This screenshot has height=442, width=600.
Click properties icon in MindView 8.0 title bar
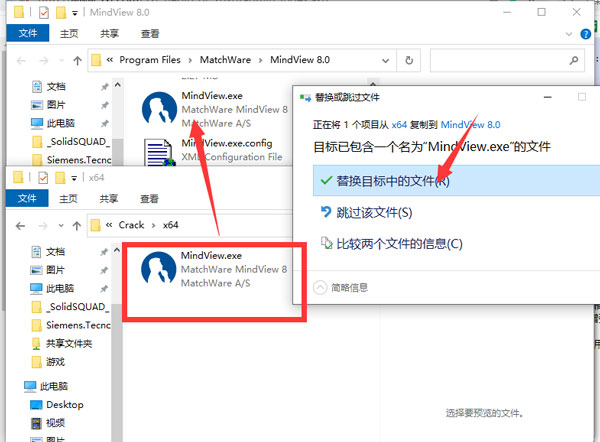(44, 13)
